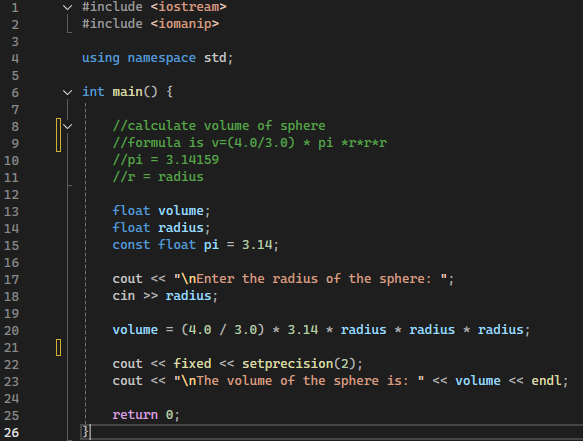Click '(4.0 / 3.0)' expression on line 20
This screenshot has width=583, height=441.
click(223, 330)
